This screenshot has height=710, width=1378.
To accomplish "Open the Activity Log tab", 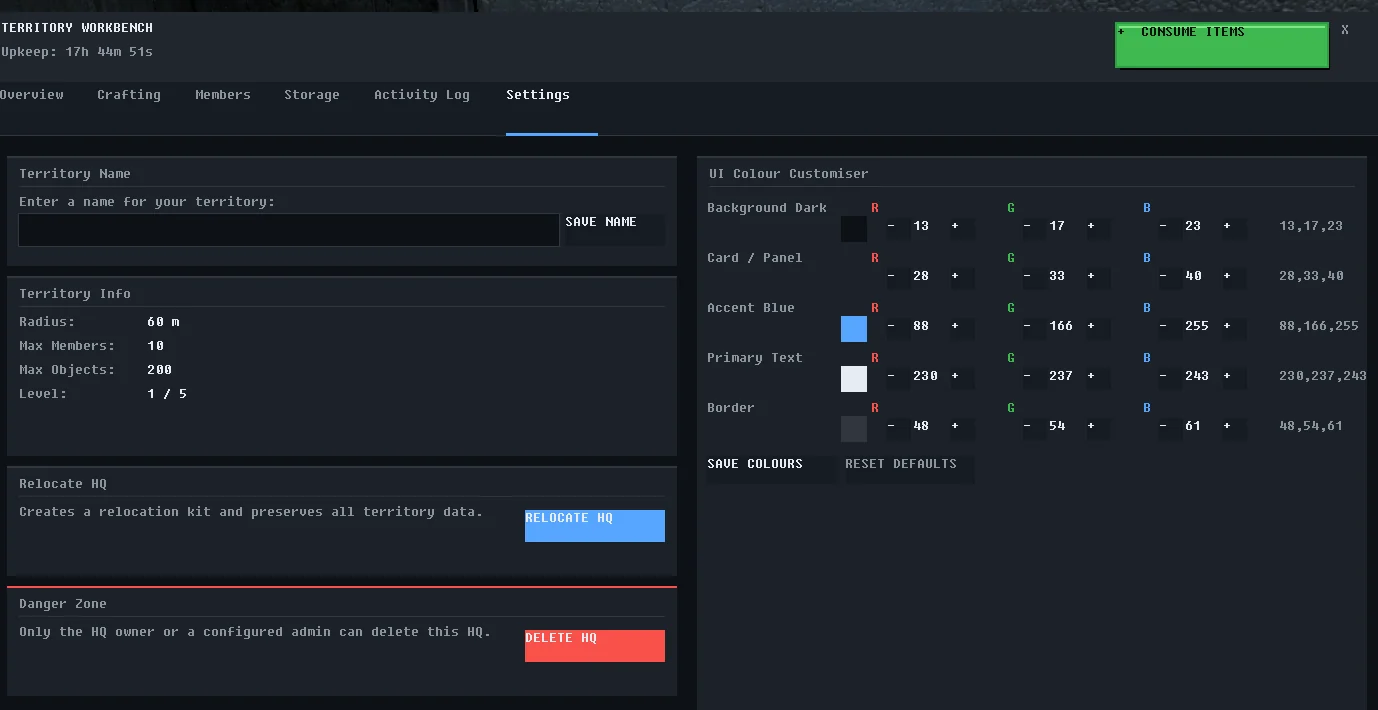I will 422,95.
